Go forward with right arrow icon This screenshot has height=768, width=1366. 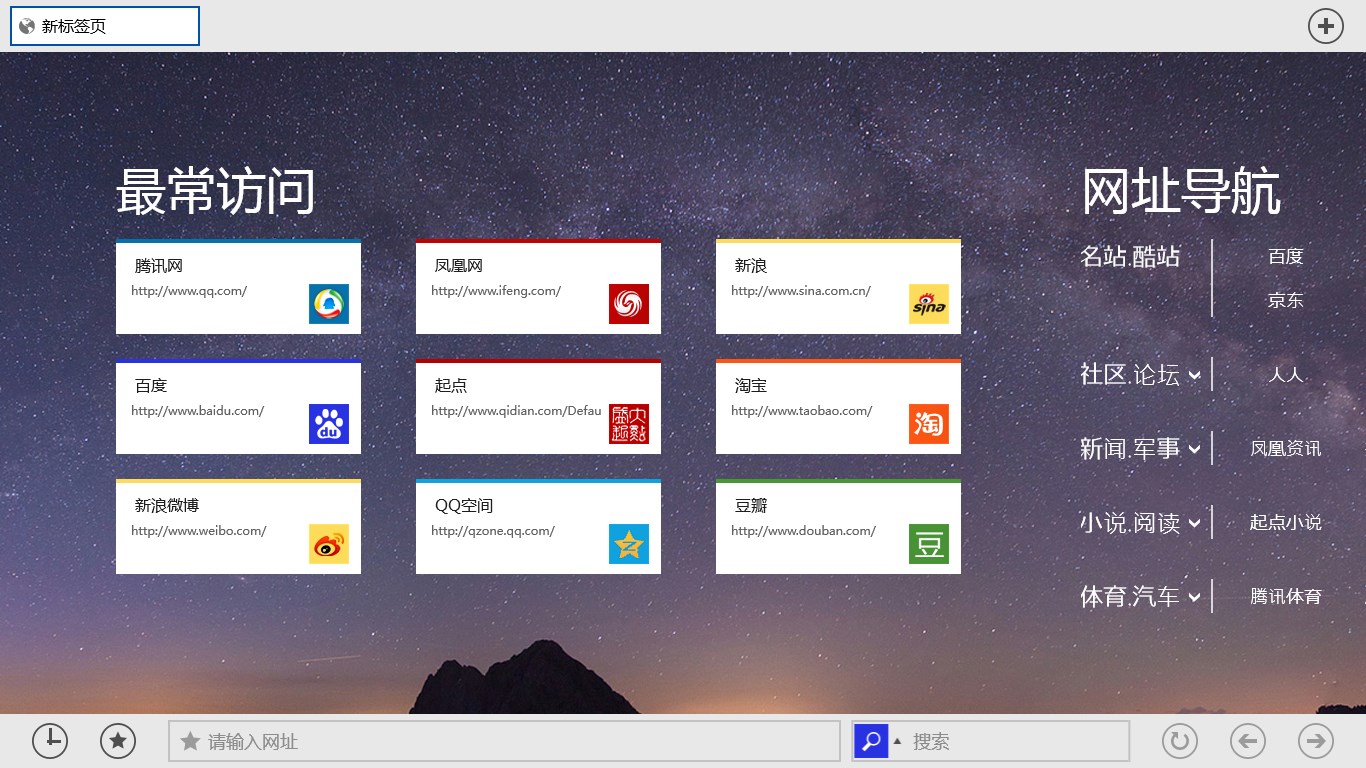click(x=1316, y=741)
